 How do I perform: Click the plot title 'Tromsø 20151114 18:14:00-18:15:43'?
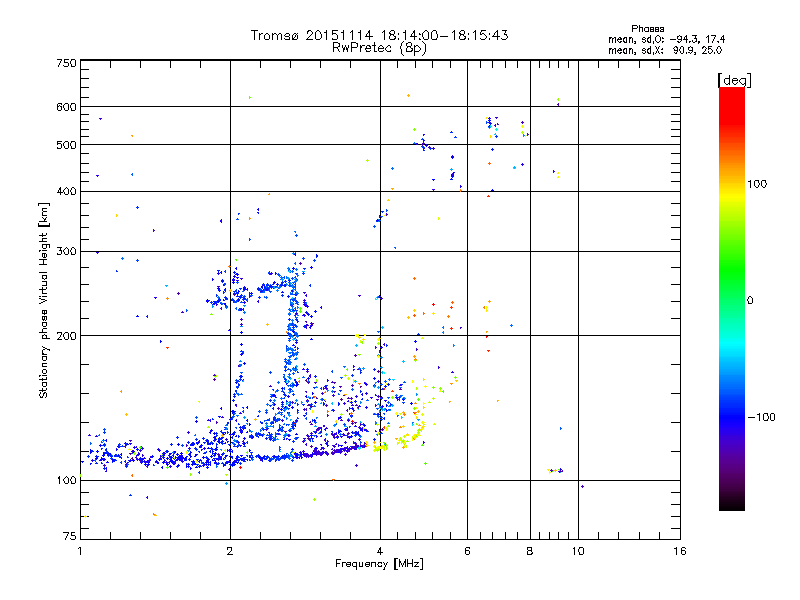coord(379,35)
